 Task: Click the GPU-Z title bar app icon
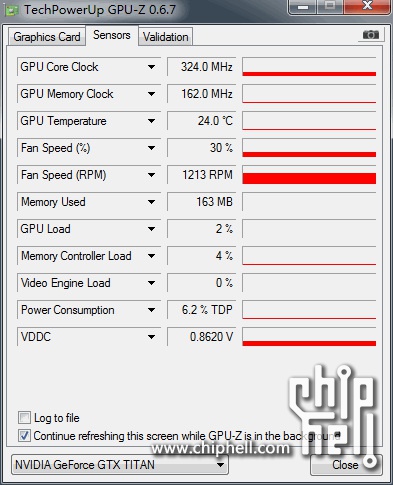pos(12,10)
